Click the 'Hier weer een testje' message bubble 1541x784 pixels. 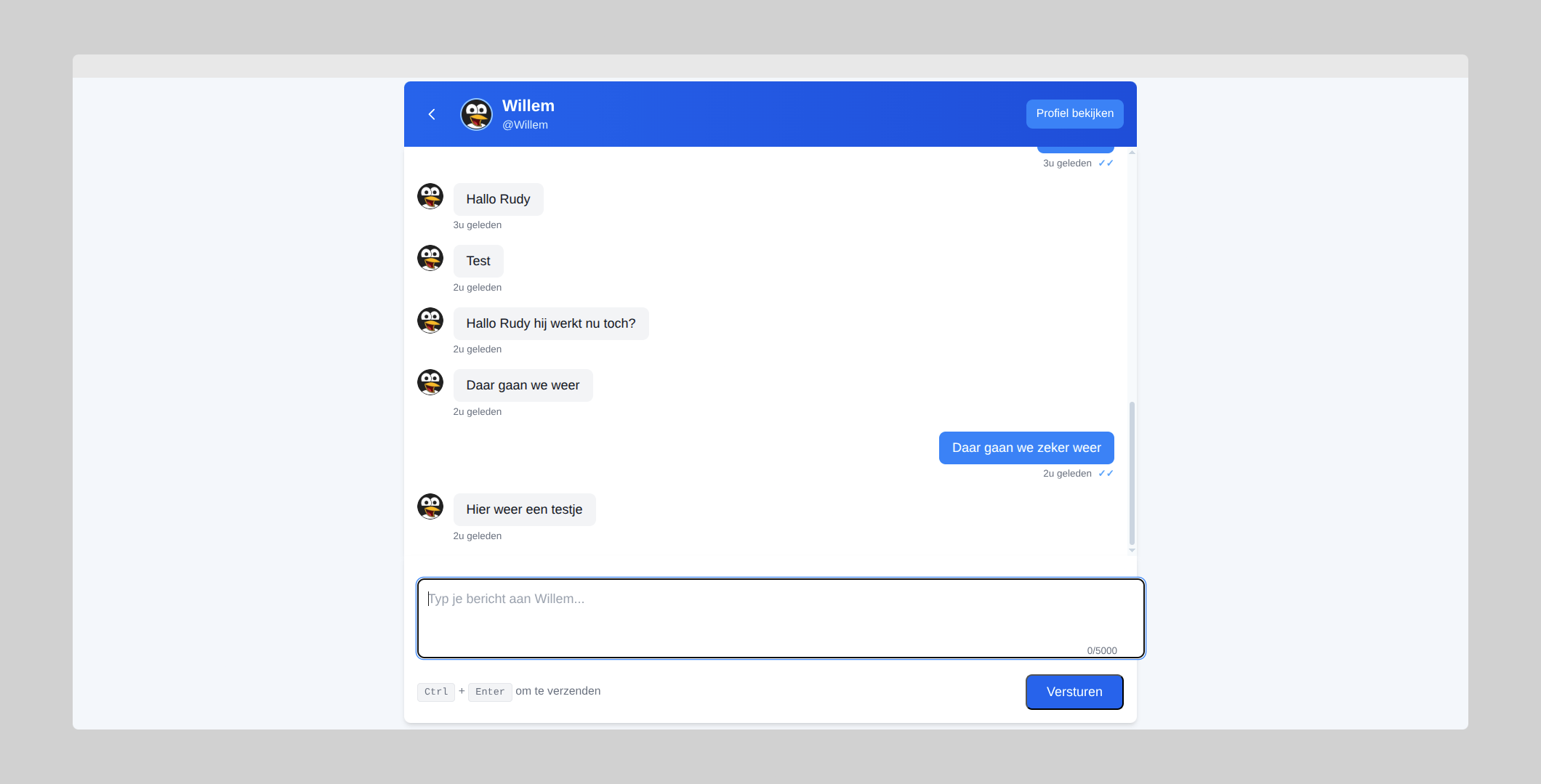524,509
